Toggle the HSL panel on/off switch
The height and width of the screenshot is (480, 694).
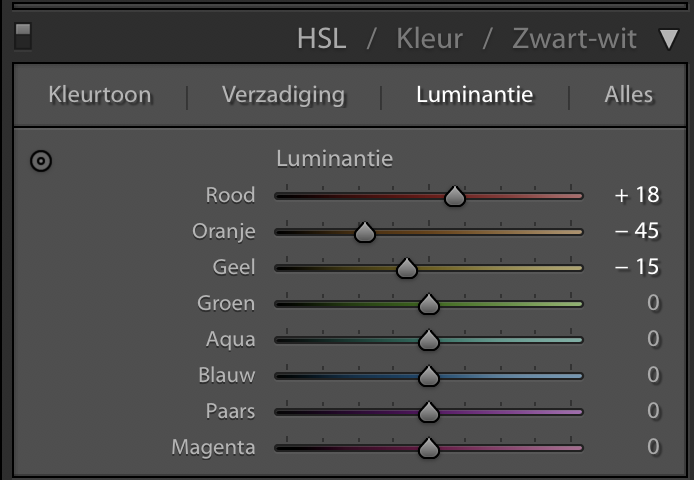[x=23, y=36]
